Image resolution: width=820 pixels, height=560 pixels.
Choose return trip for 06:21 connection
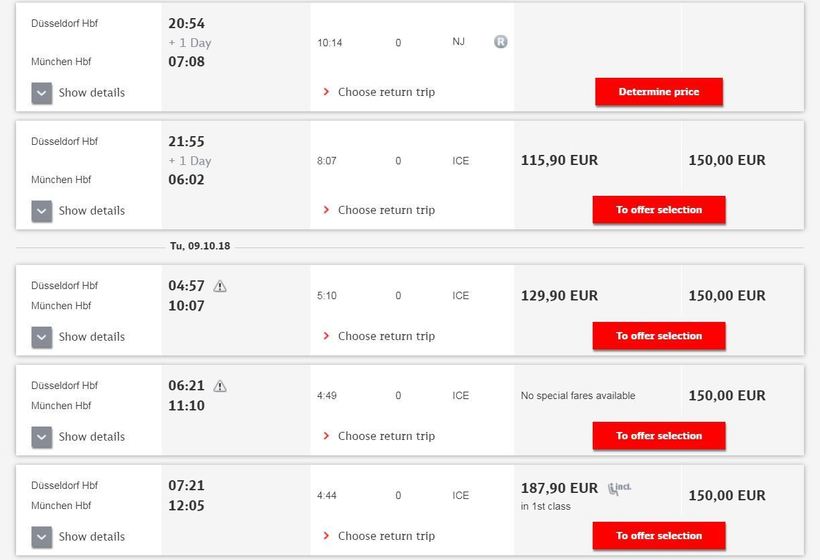pyautogui.click(x=386, y=436)
